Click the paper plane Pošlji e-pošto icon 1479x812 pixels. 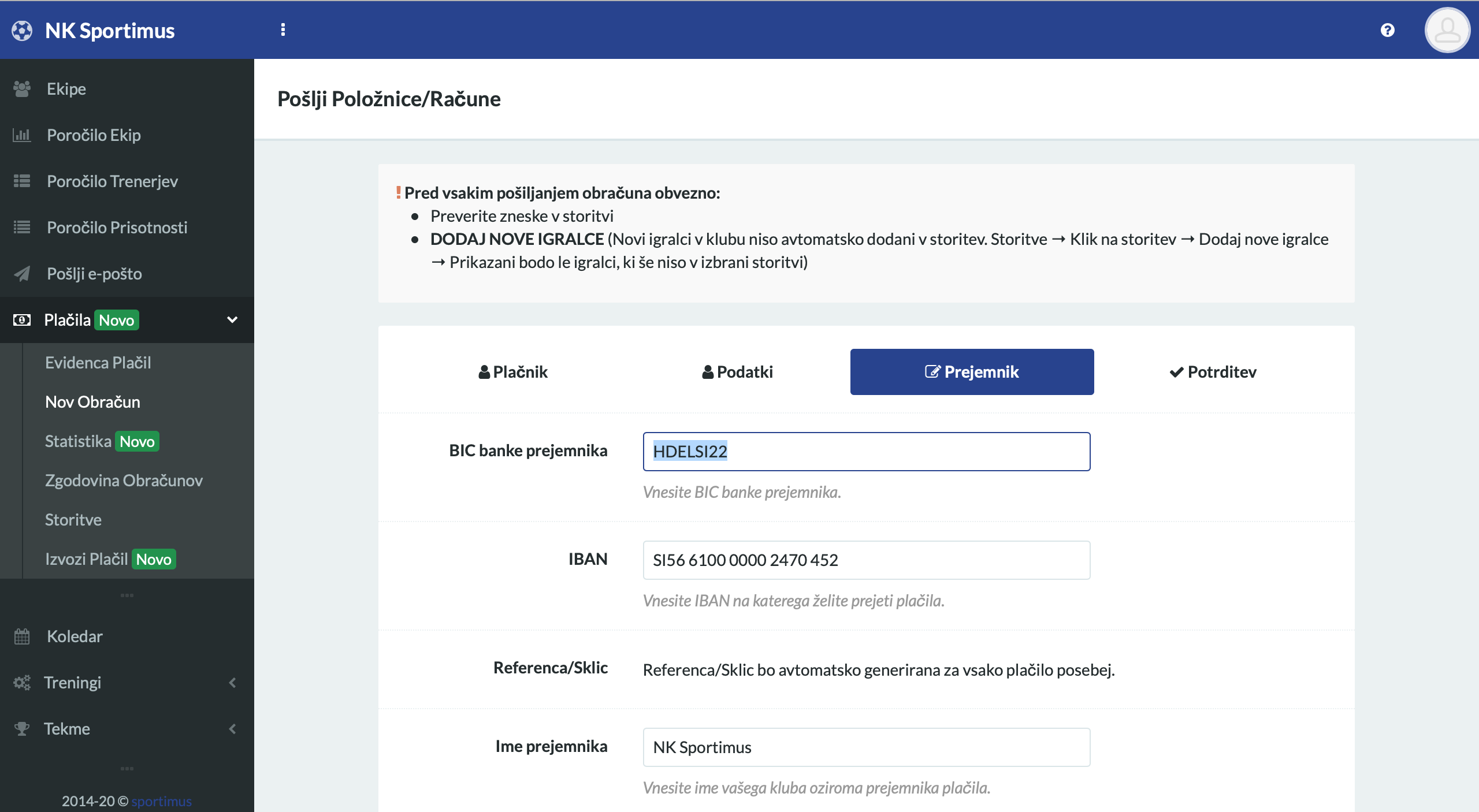(22, 274)
